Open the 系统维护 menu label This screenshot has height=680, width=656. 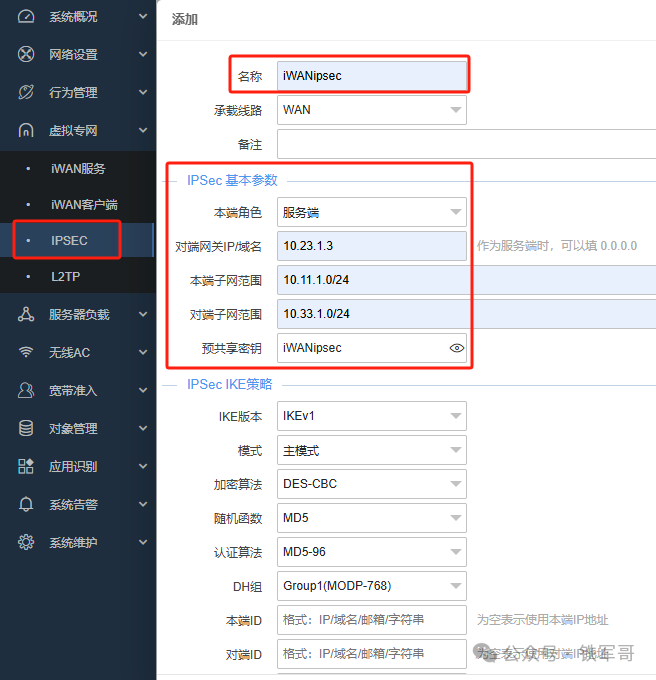tap(73, 543)
